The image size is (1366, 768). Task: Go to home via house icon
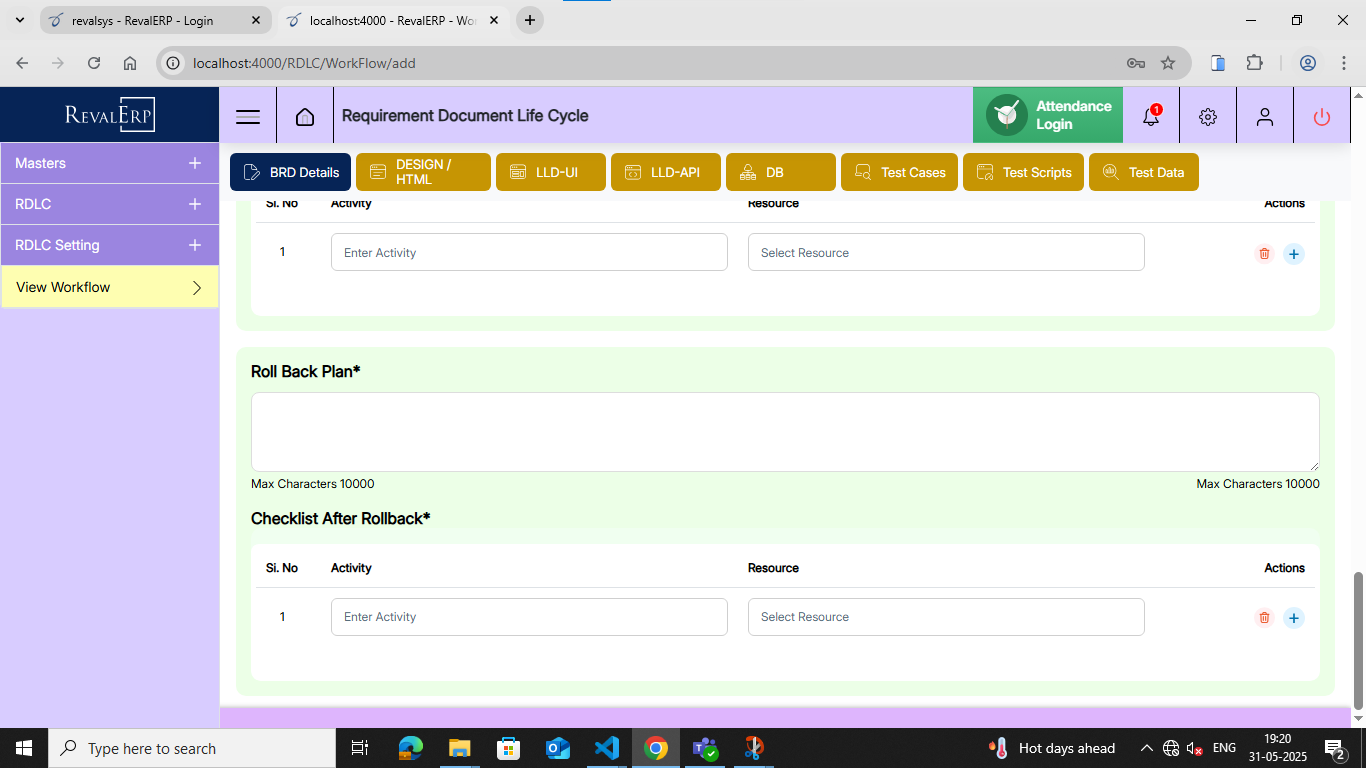[305, 116]
